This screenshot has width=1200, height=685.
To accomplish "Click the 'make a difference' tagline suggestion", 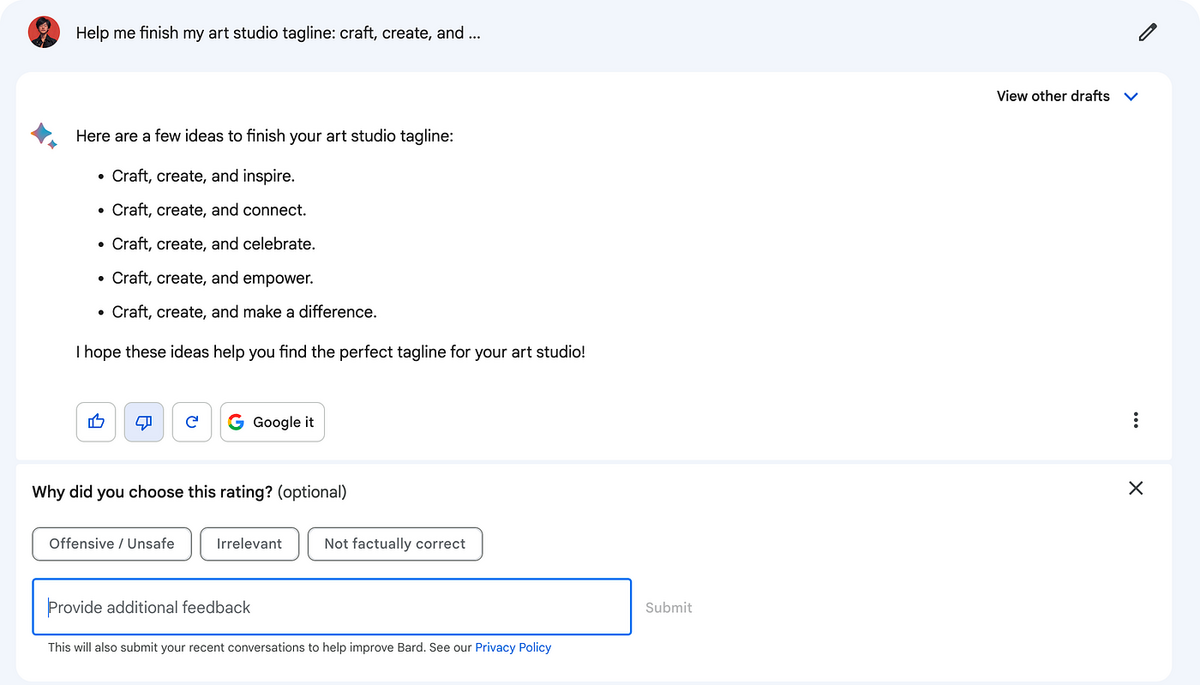I will pyautogui.click(x=244, y=312).
